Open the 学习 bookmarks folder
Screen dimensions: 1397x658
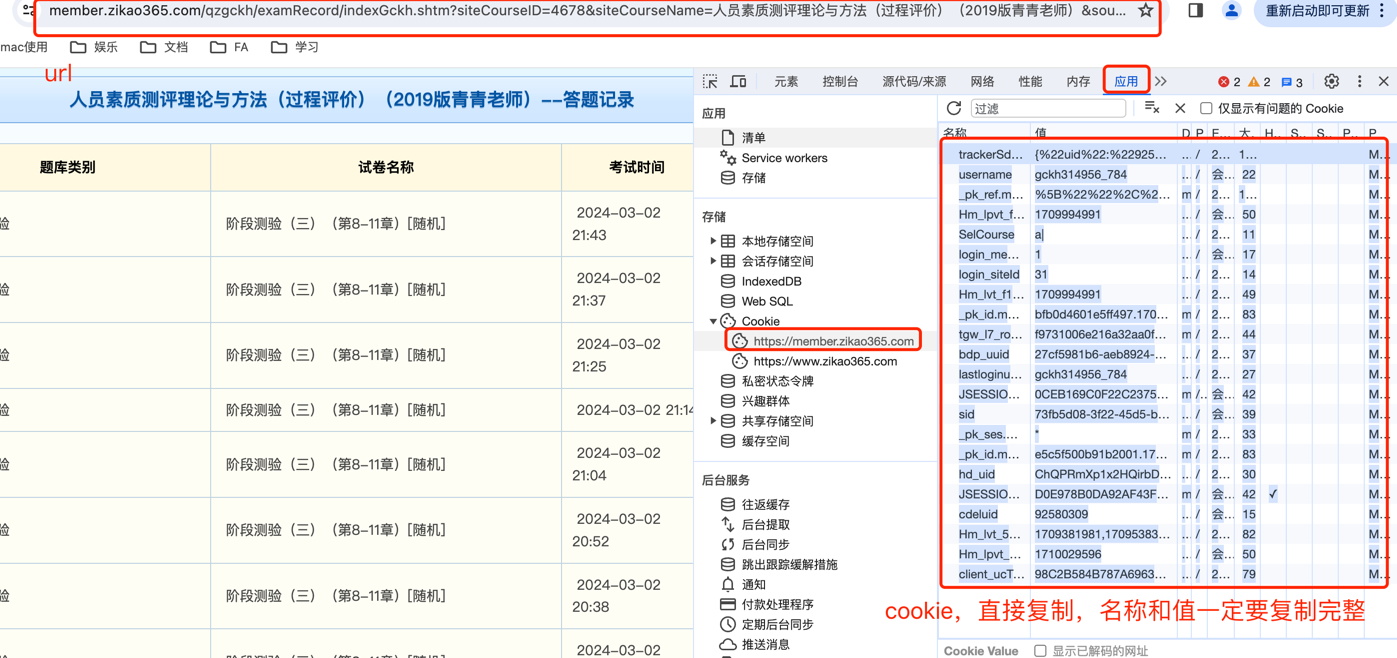(x=295, y=47)
